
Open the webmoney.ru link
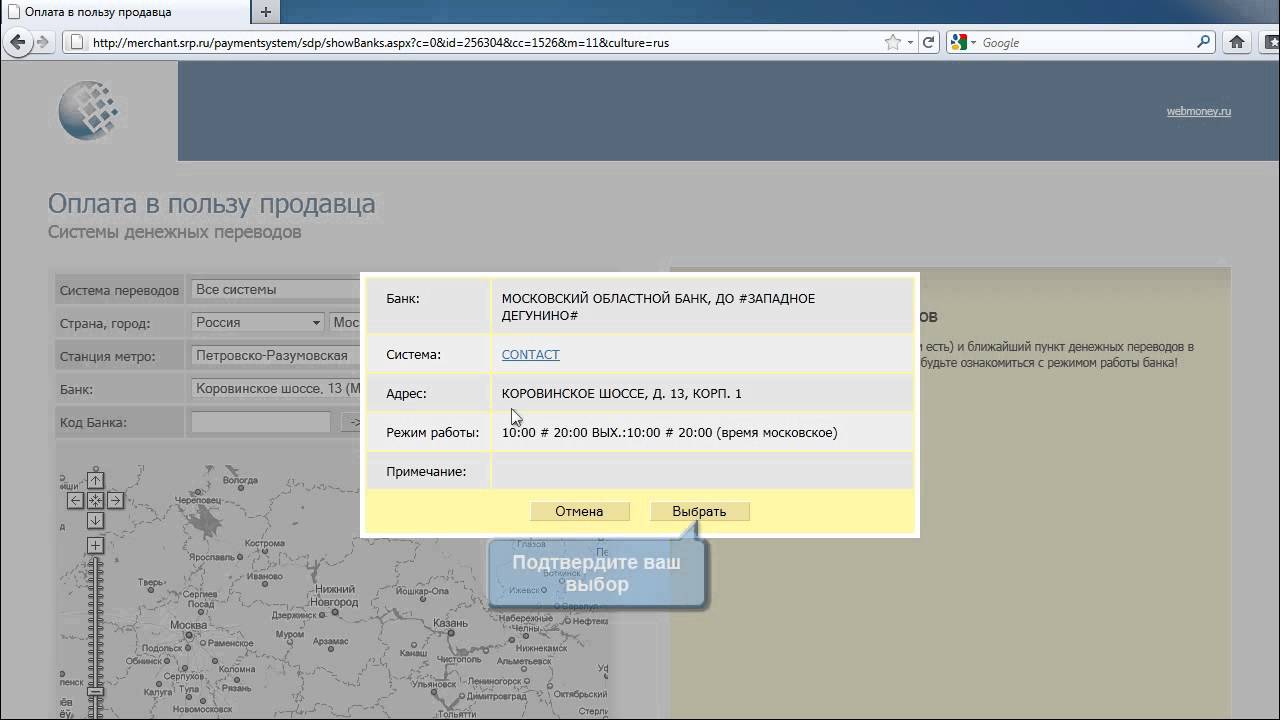tap(1198, 111)
